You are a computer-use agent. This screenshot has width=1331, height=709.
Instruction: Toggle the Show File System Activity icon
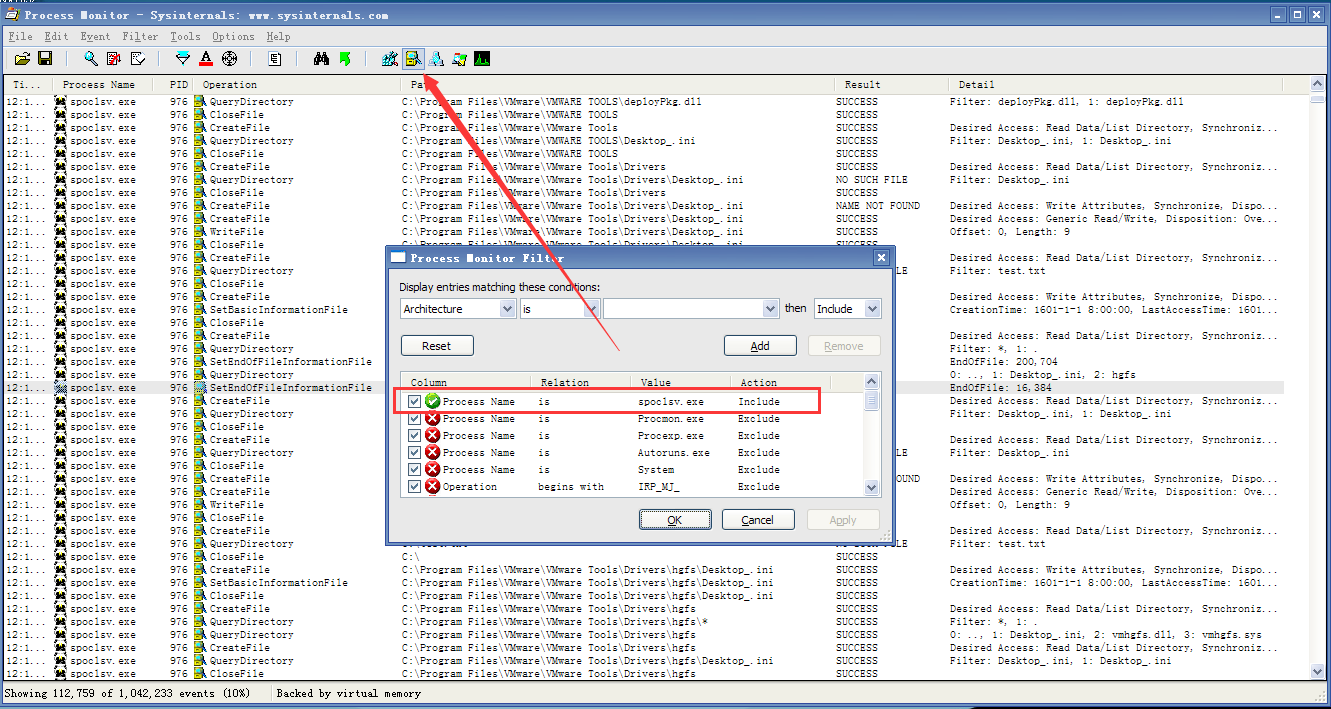[x=413, y=59]
